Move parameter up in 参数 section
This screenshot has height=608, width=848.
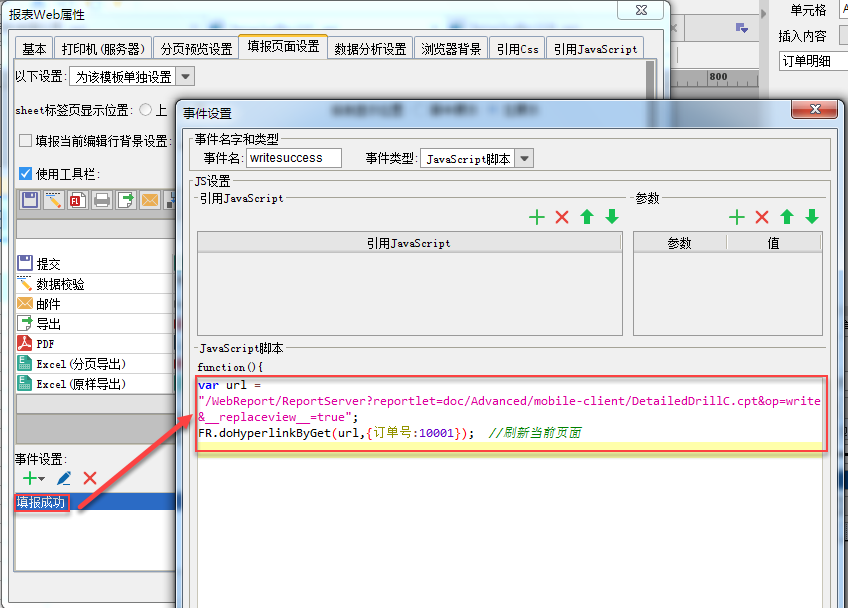tap(787, 217)
